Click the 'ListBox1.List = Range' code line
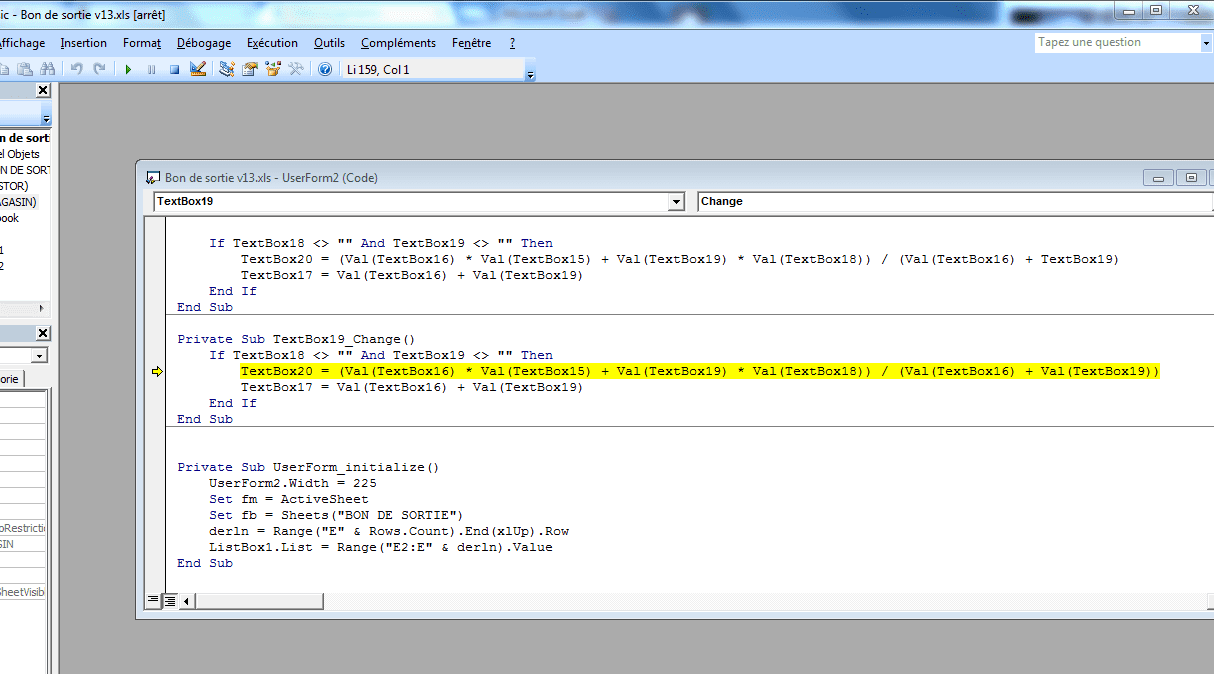Image resolution: width=1214 pixels, height=674 pixels. click(381, 547)
